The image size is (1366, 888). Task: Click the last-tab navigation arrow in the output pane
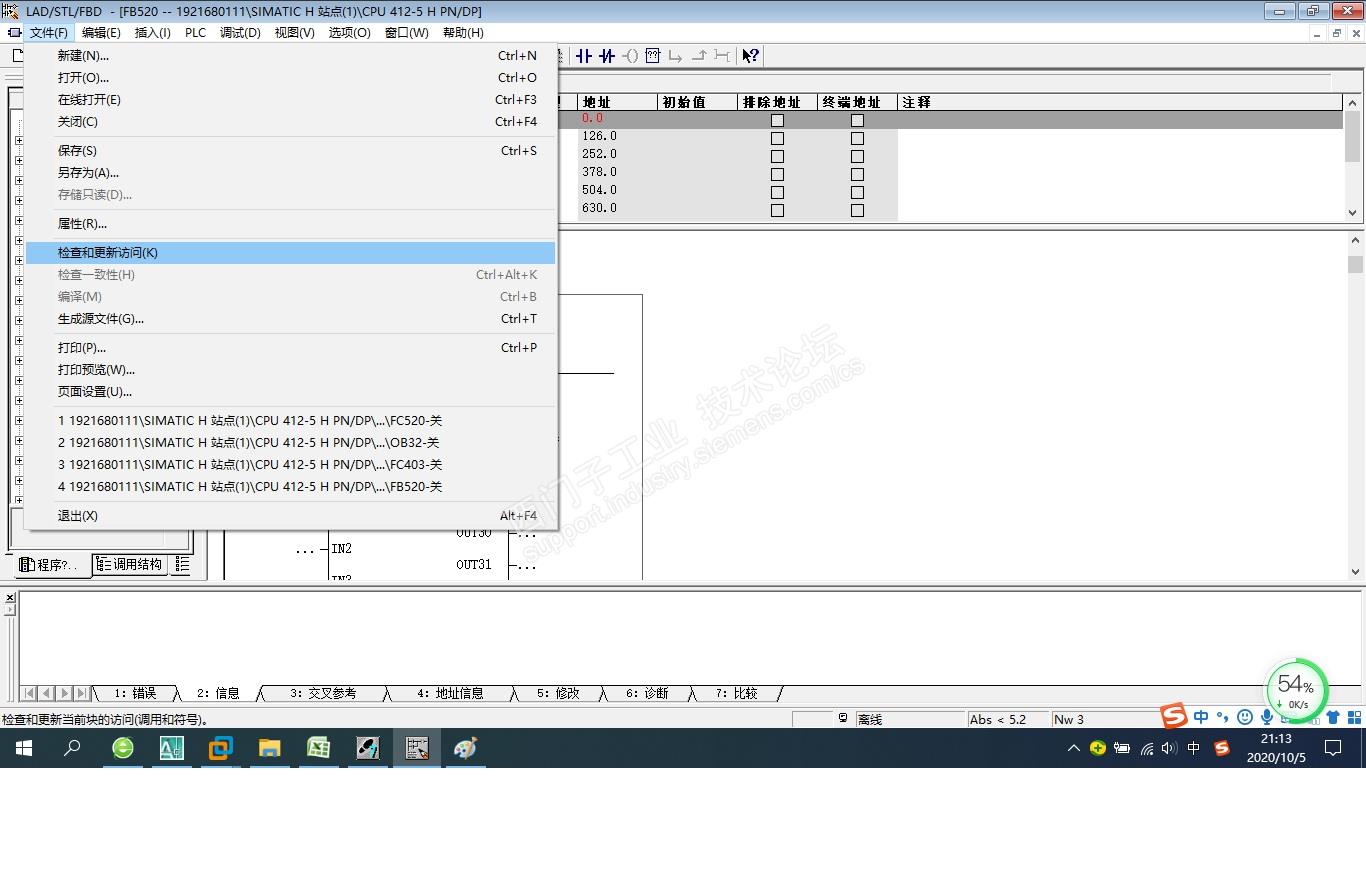pos(82,693)
